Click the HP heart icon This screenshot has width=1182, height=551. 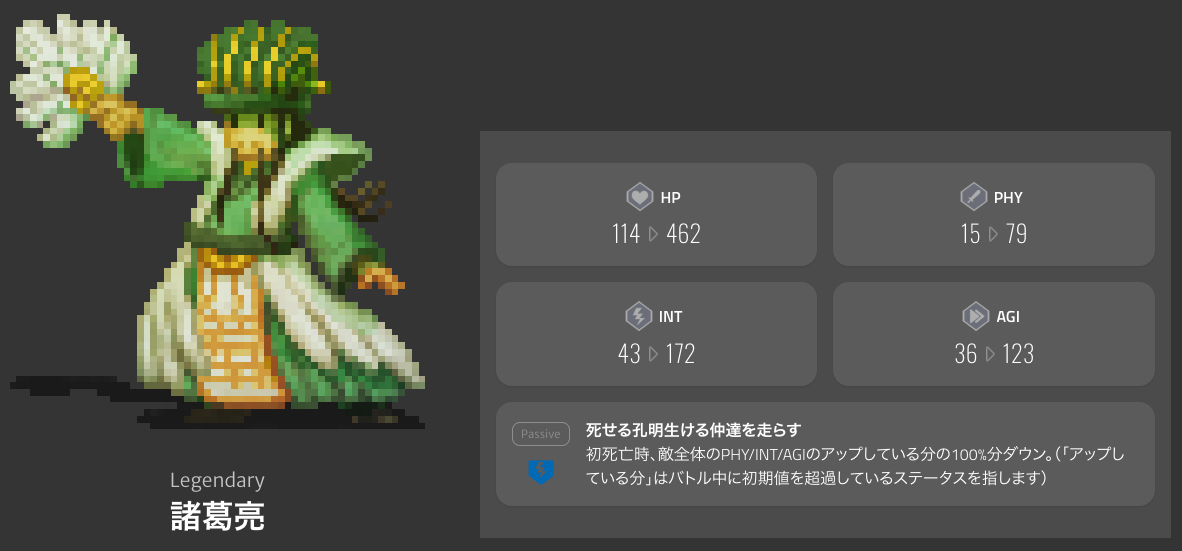[639, 197]
